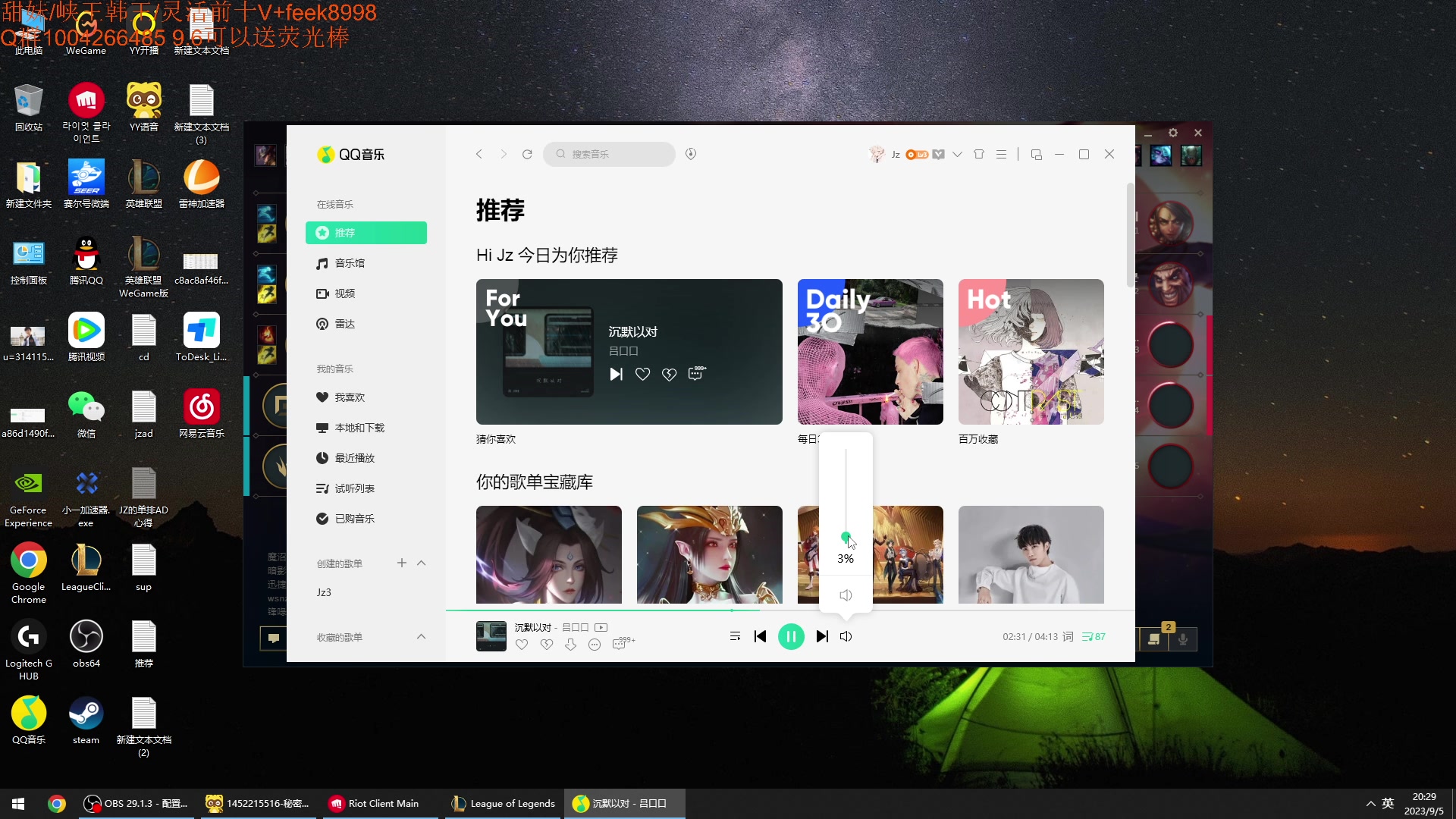Viewport: 1456px width, 819px height.
Task: Open the MV icon next to song title
Action: click(601, 627)
